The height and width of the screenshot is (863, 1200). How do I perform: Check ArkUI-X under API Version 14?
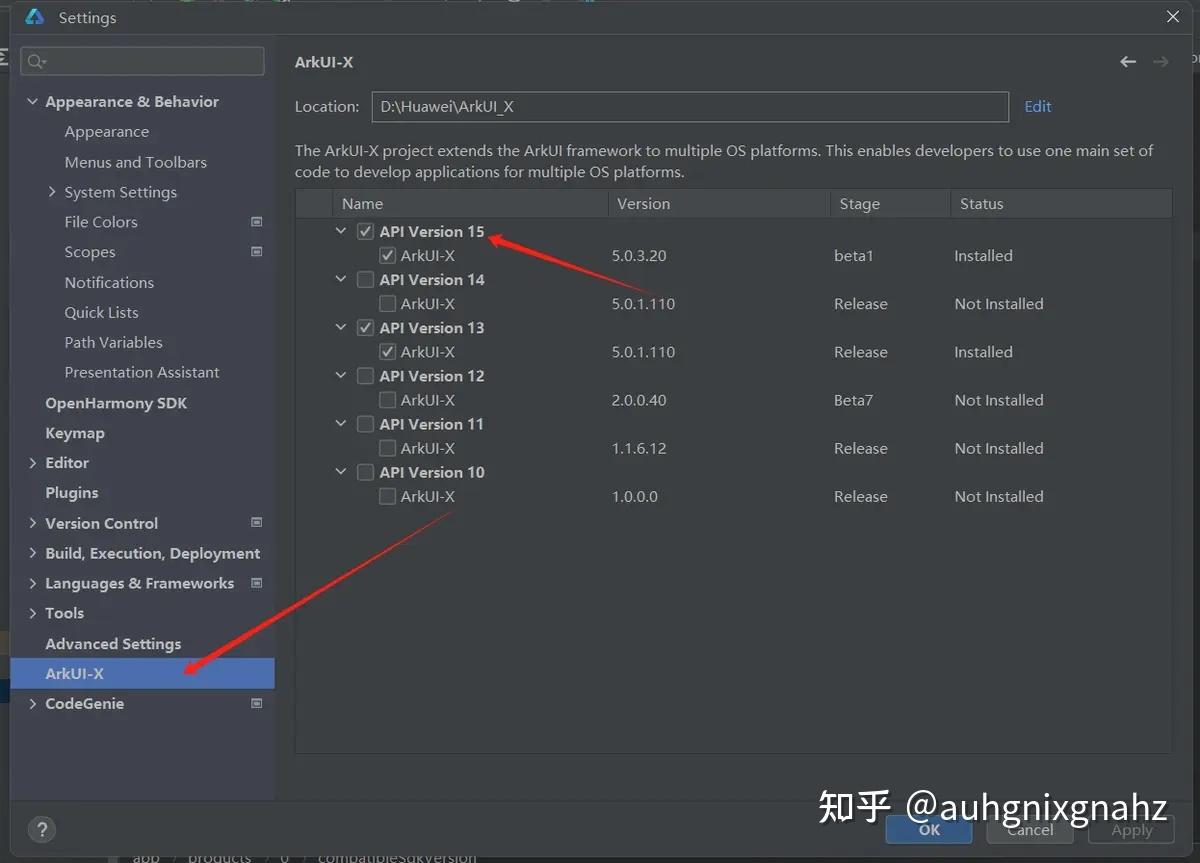pyautogui.click(x=387, y=303)
